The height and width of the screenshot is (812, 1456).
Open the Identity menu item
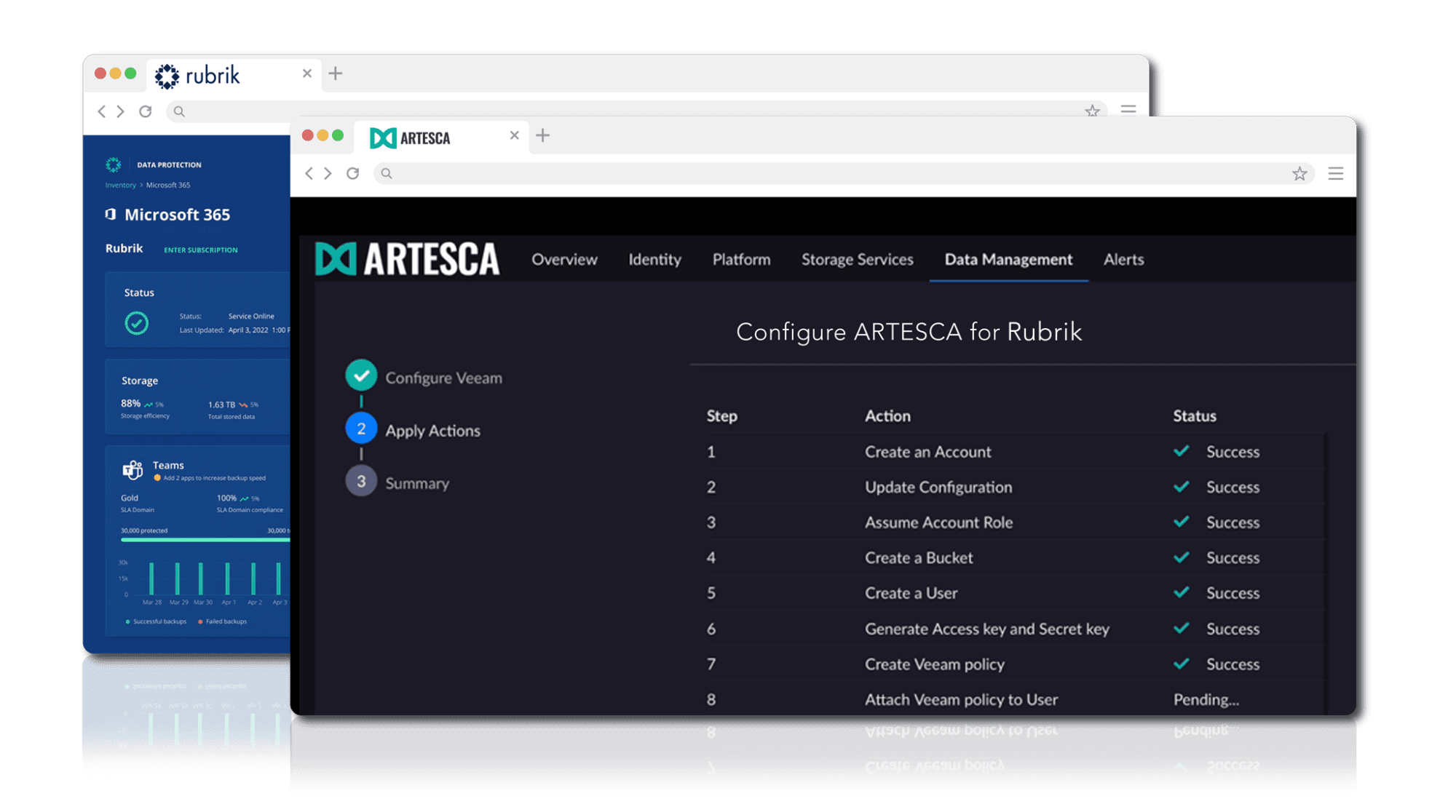click(x=654, y=260)
